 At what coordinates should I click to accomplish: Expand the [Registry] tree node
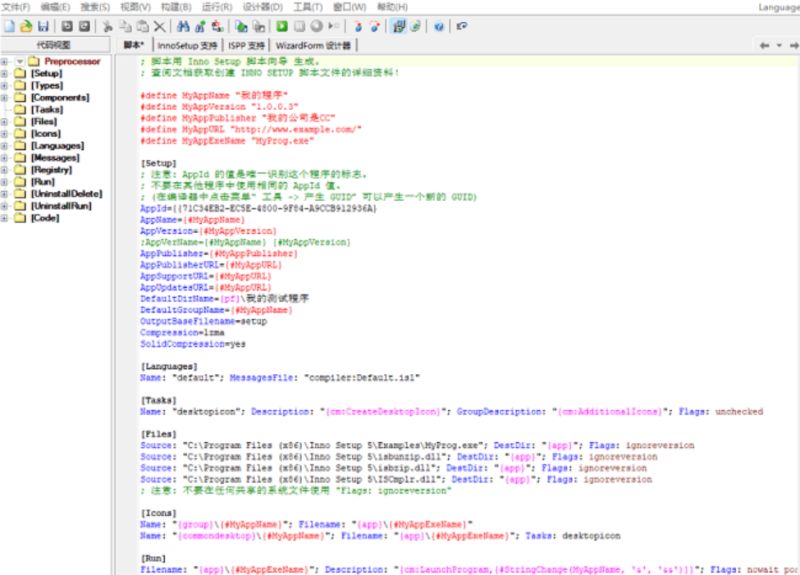(x=6, y=170)
